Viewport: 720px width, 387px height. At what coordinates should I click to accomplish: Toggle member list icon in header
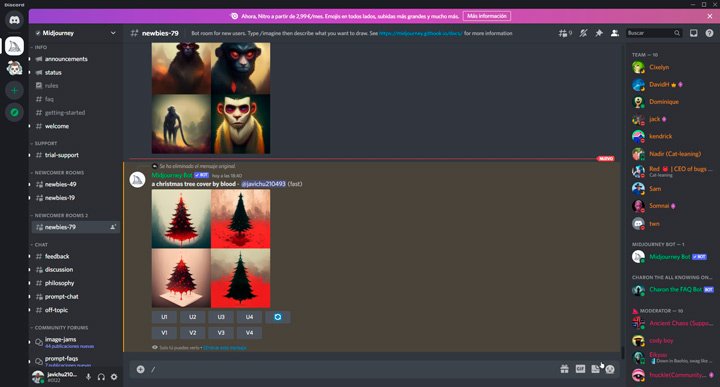(x=614, y=33)
